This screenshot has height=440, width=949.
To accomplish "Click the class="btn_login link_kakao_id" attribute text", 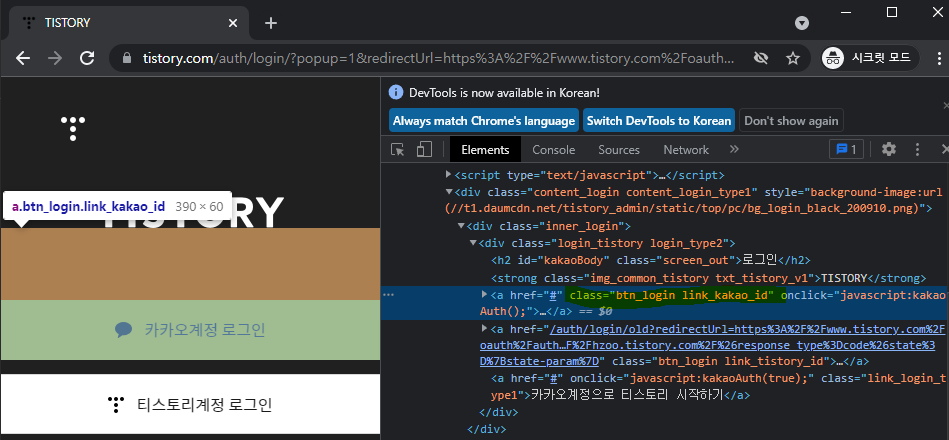I will pyautogui.click(x=672, y=295).
